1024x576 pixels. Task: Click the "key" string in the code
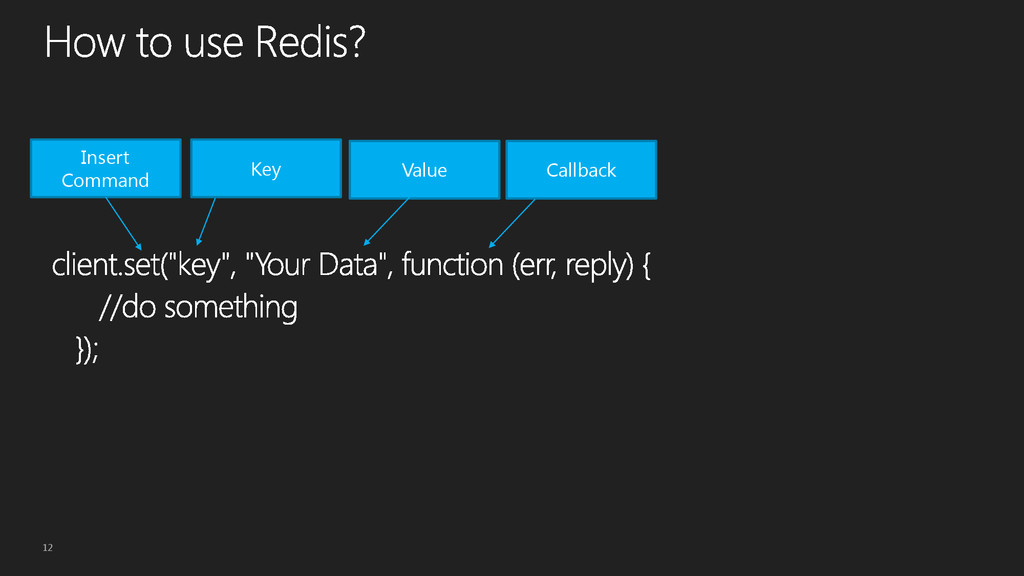[199, 264]
